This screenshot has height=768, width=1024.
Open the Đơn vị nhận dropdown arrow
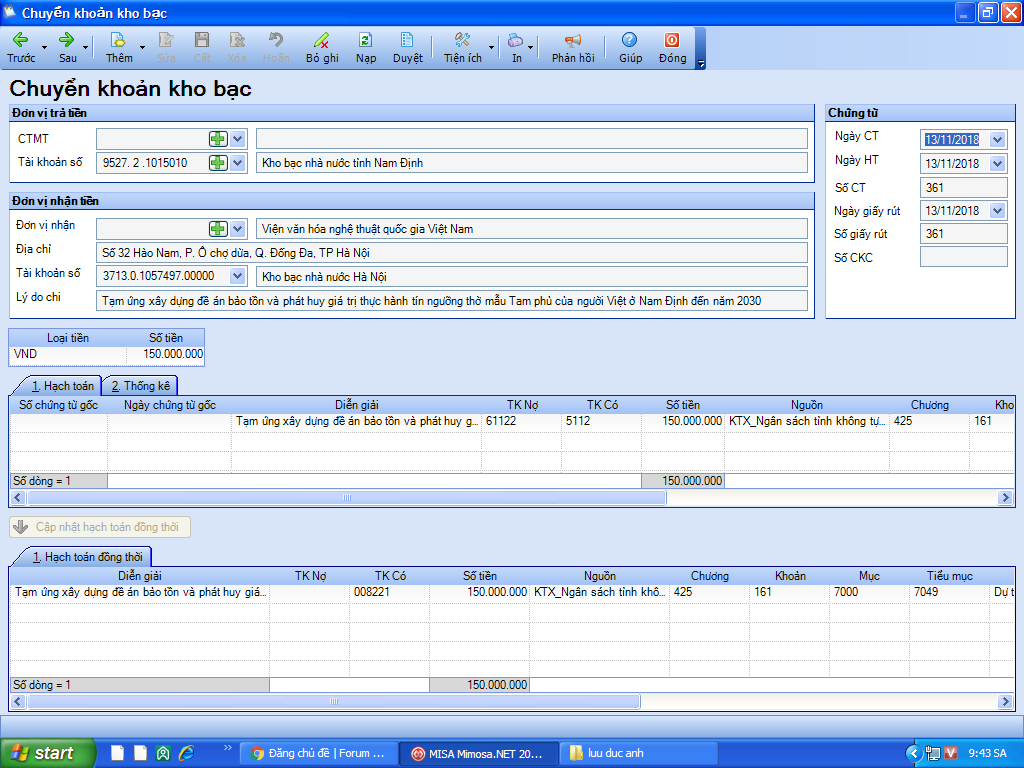click(238, 229)
